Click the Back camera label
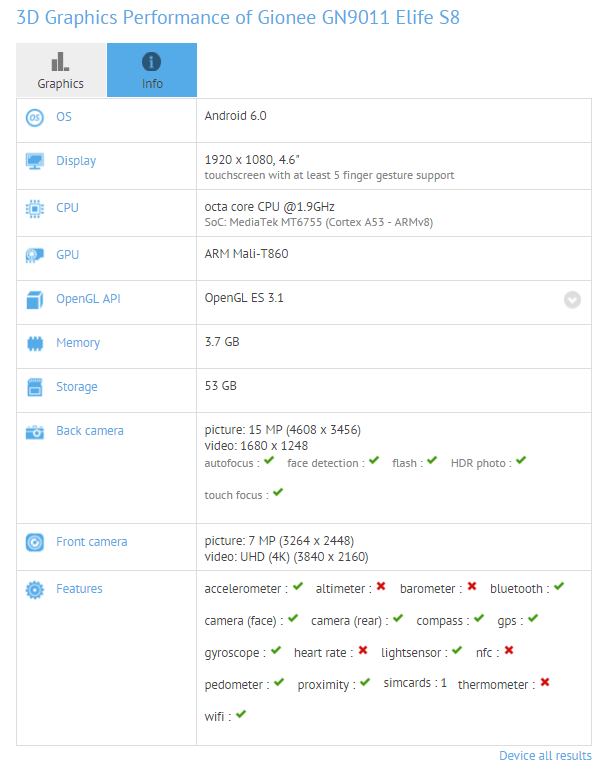The width and height of the screenshot is (607, 775). (90, 431)
